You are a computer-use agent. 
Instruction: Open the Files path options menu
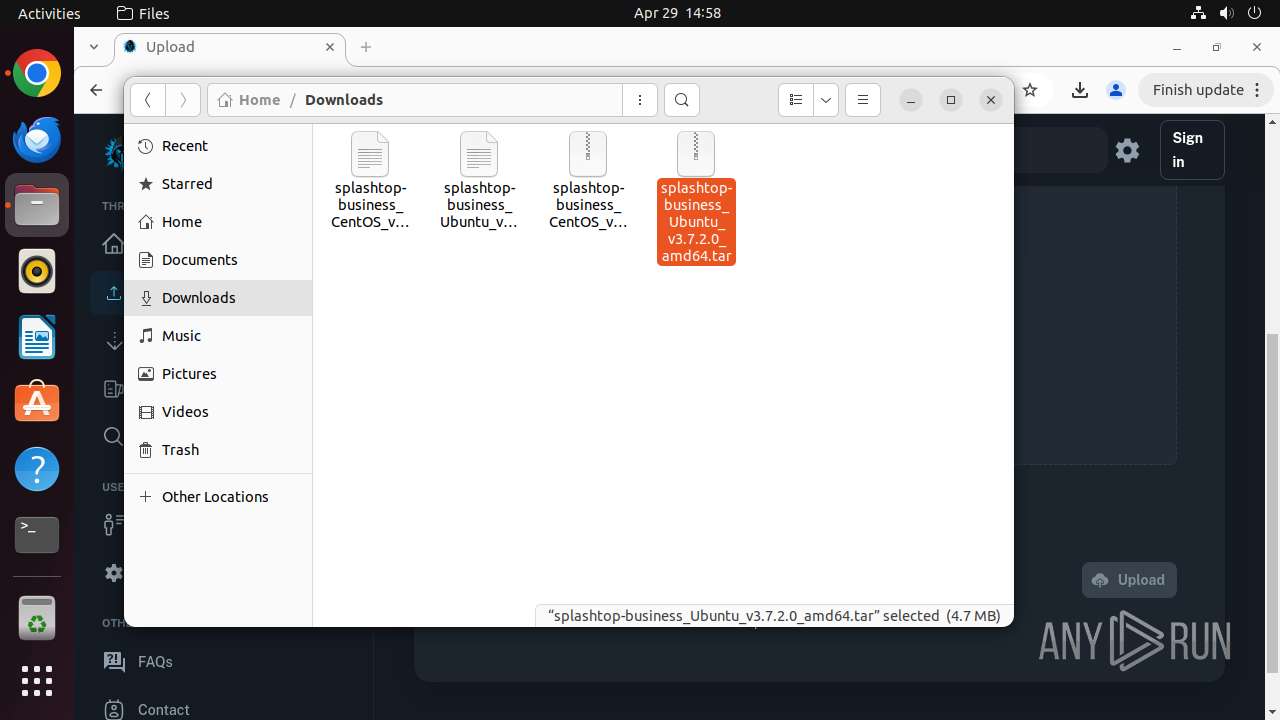[640, 100]
